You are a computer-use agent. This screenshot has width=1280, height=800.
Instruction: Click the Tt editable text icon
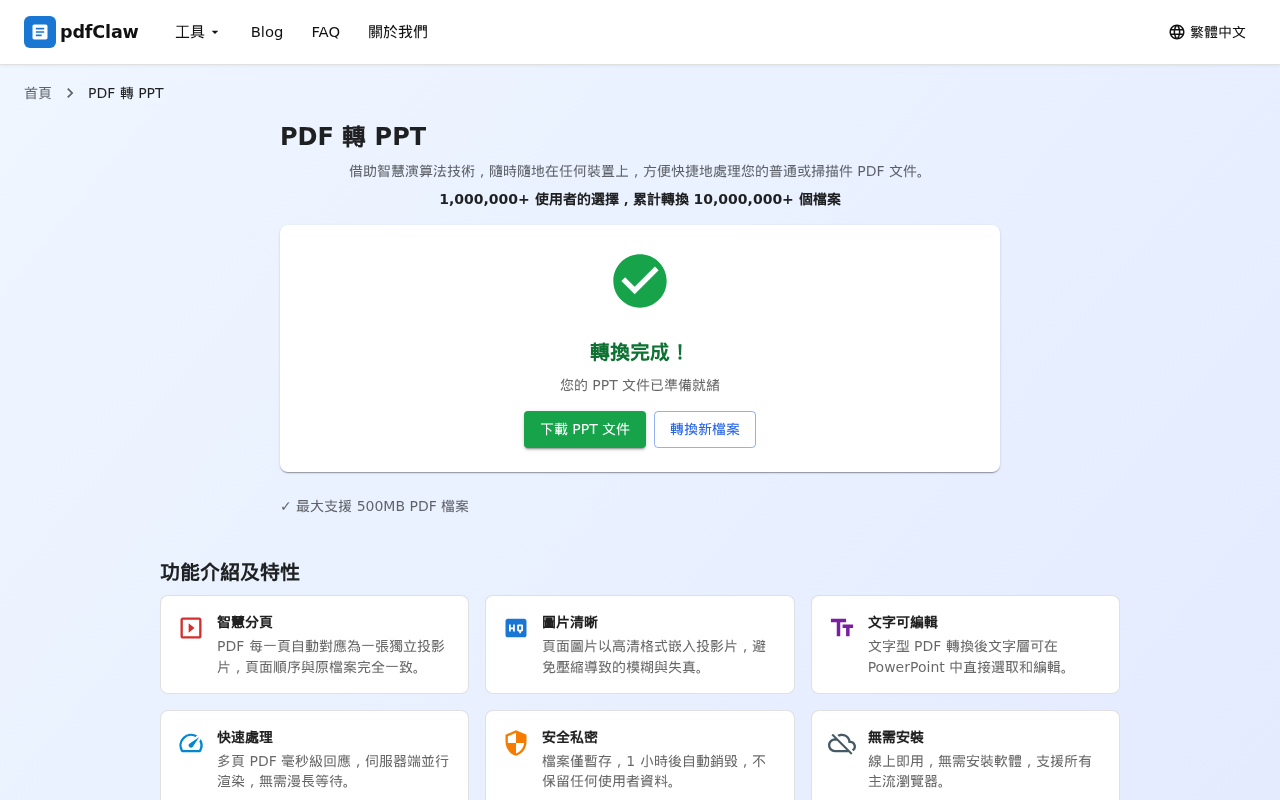[841, 627]
